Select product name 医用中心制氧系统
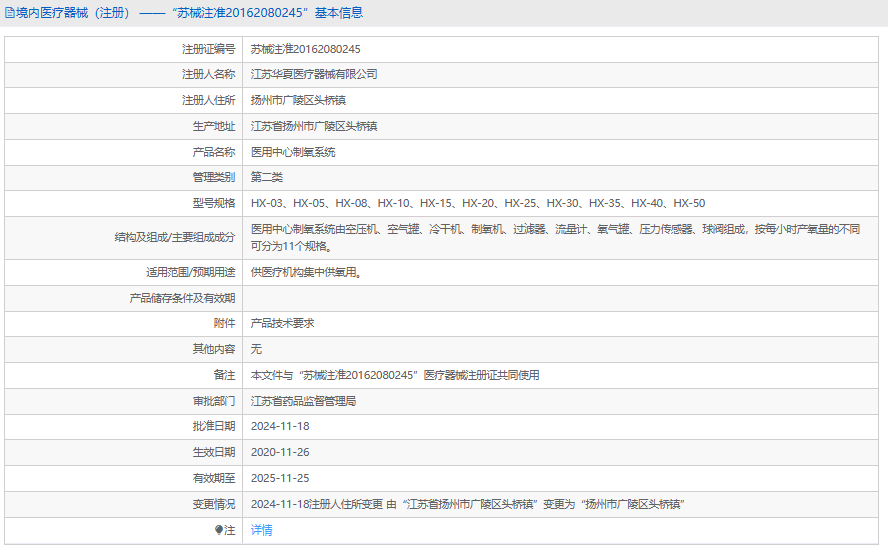 pyautogui.click(x=293, y=152)
